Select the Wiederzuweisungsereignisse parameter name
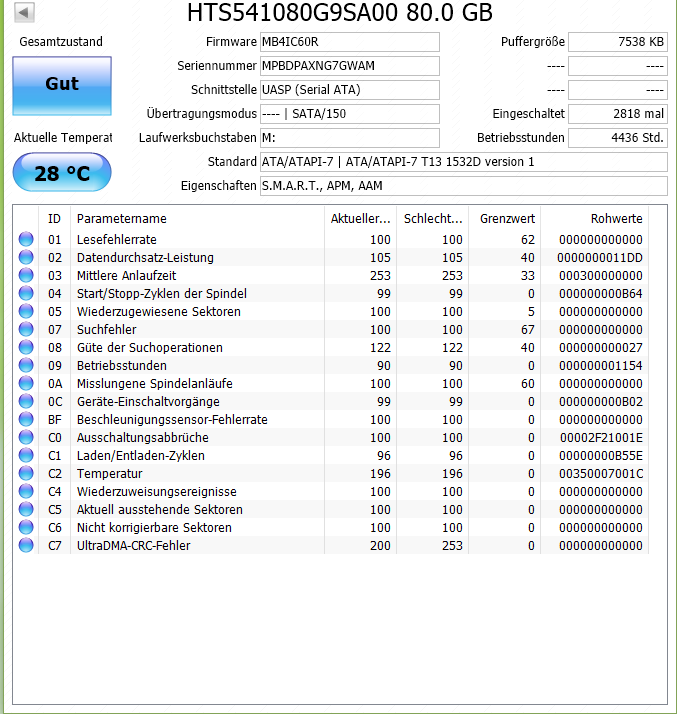The height and width of the screenshot is (714, 677). (x=157, y=491)
